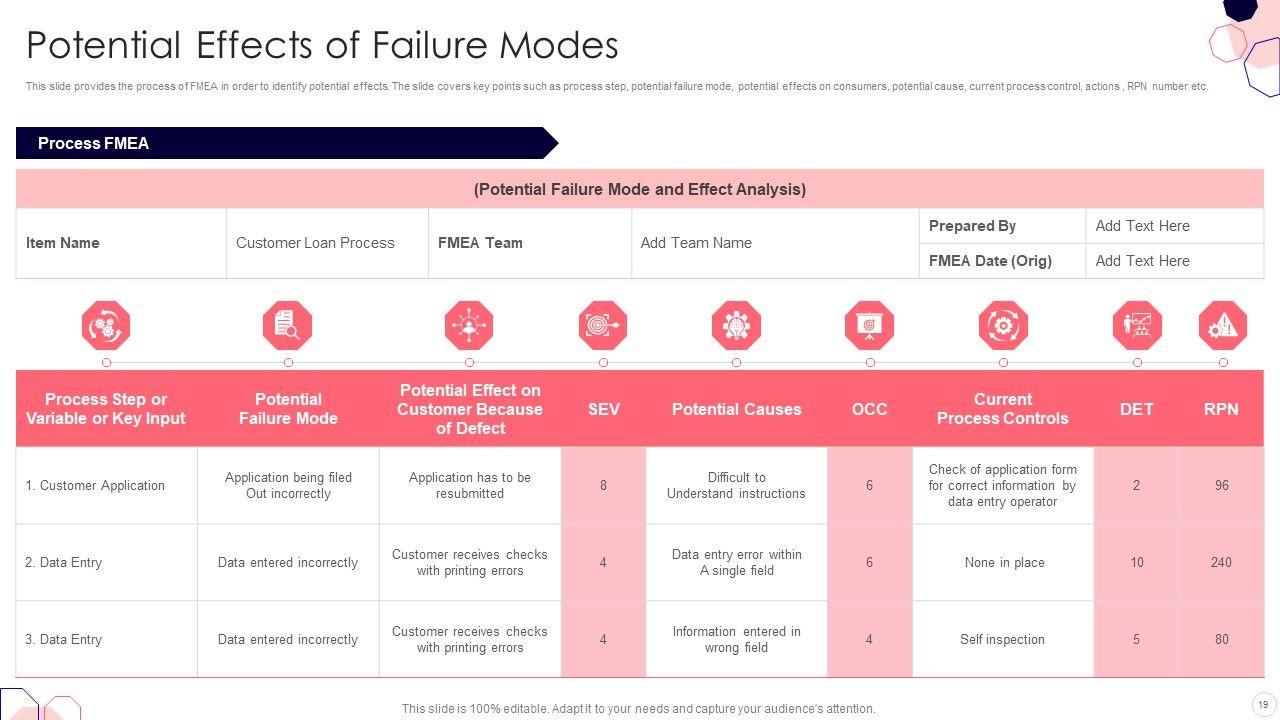Click the warning triangle gear icon above RPN
Screen dimensions: 1280x720
click(1222, 326)
